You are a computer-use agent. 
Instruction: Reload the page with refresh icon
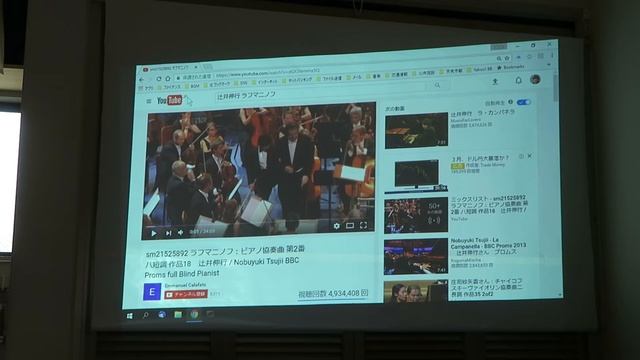[159, 78]
